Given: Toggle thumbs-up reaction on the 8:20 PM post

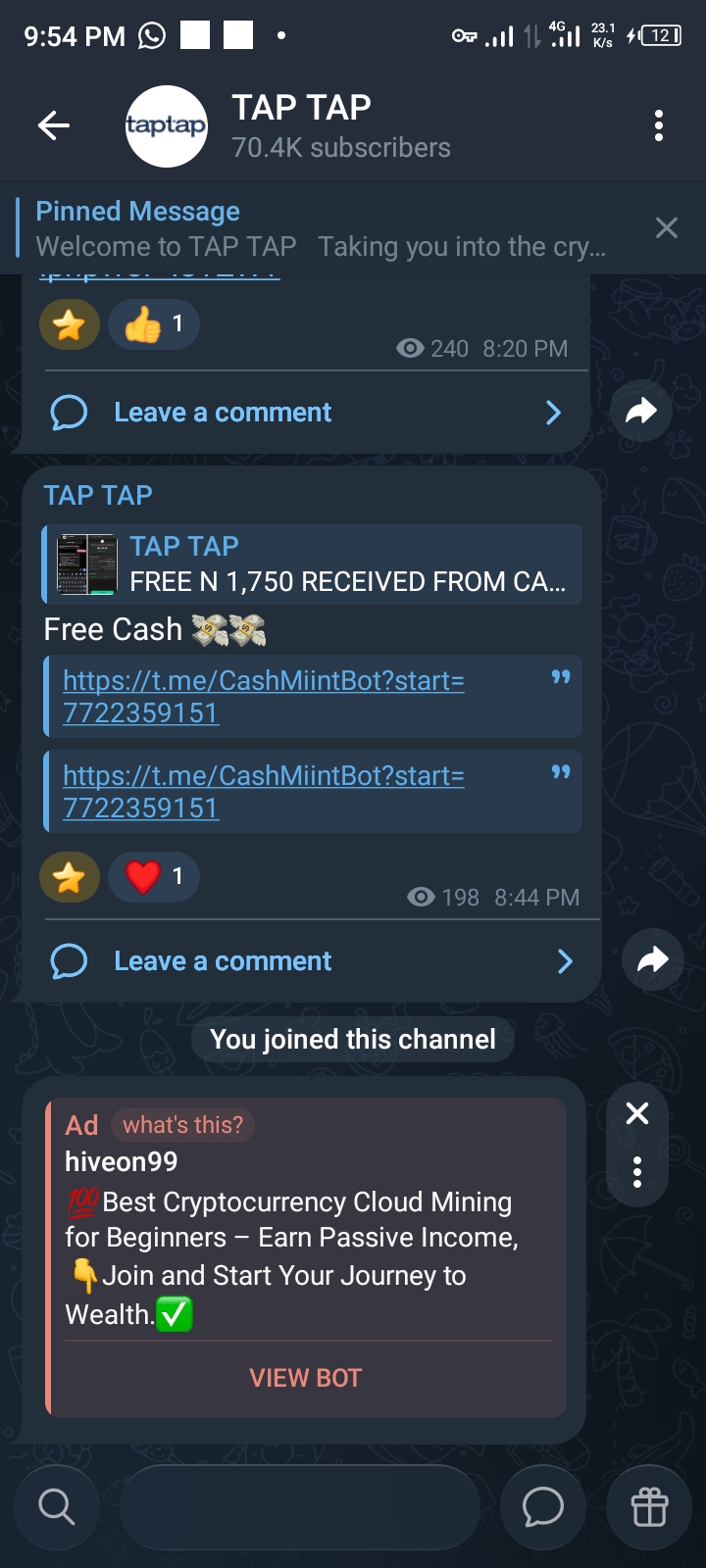Looking at the screenshot, I should coord(154,324).
